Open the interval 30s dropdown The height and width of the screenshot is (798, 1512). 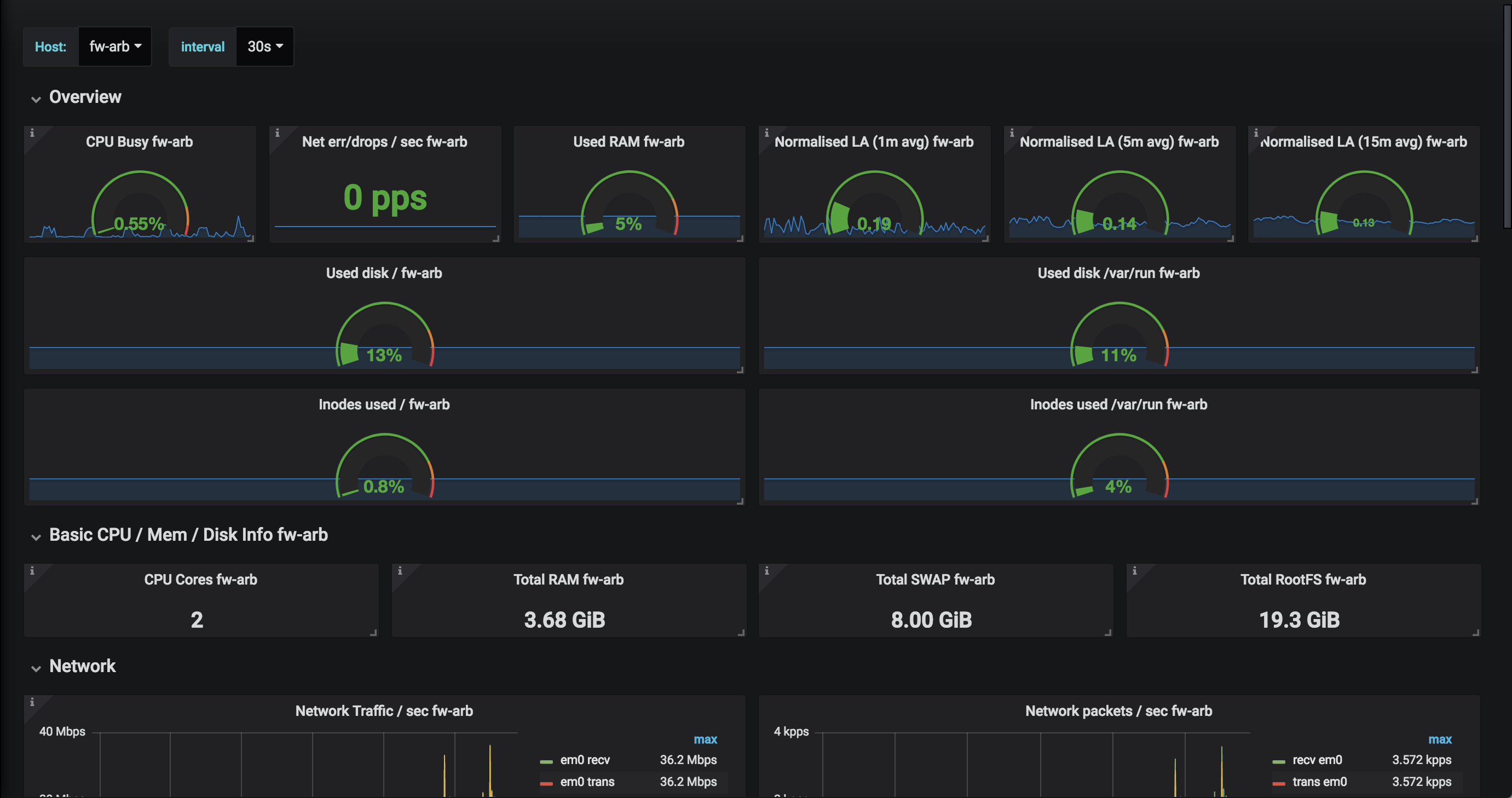[265, 47]
